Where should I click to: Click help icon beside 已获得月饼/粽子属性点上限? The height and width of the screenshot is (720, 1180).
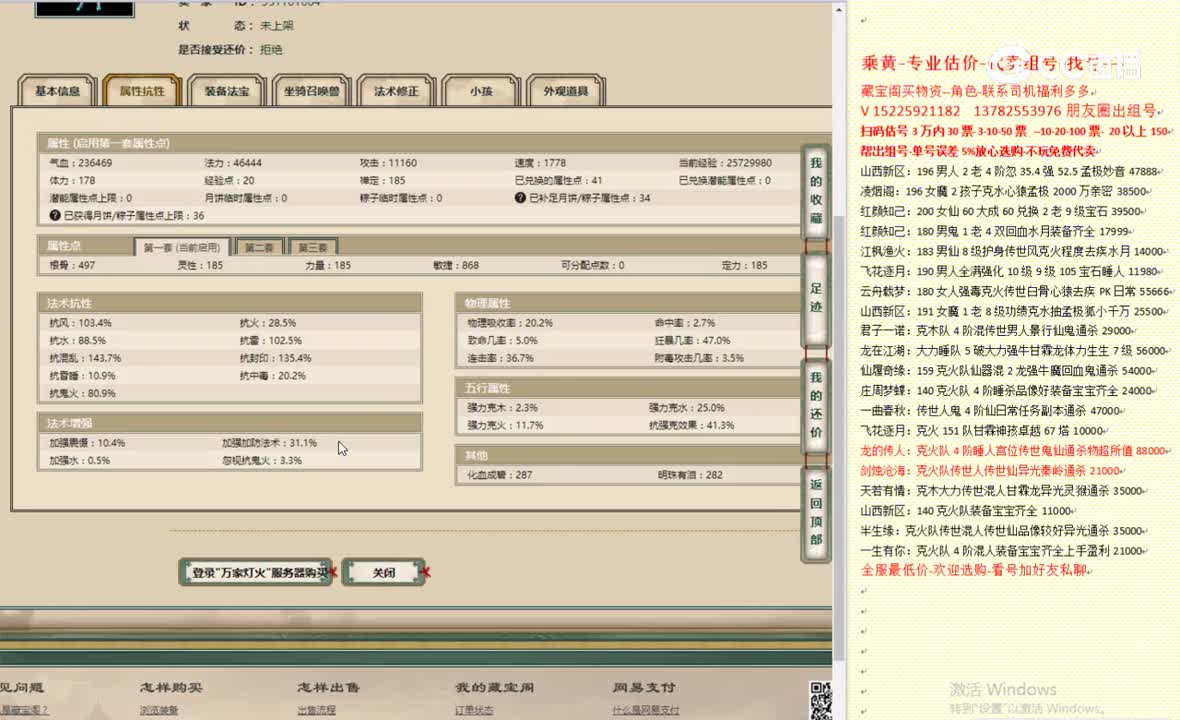(x=55, y=215)
